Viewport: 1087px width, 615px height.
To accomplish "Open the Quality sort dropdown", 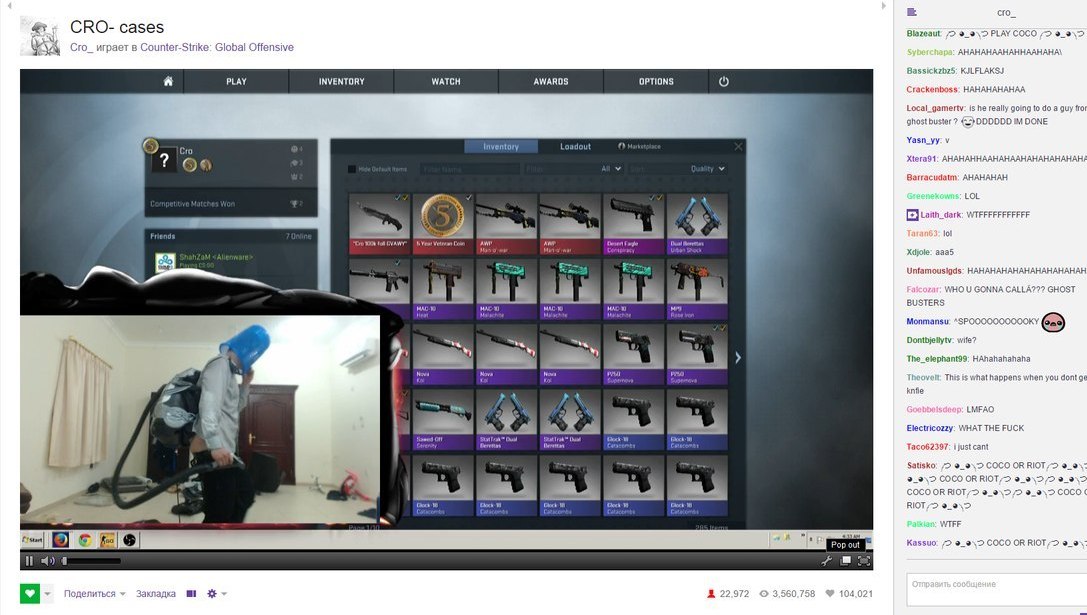I will [707, 168].
